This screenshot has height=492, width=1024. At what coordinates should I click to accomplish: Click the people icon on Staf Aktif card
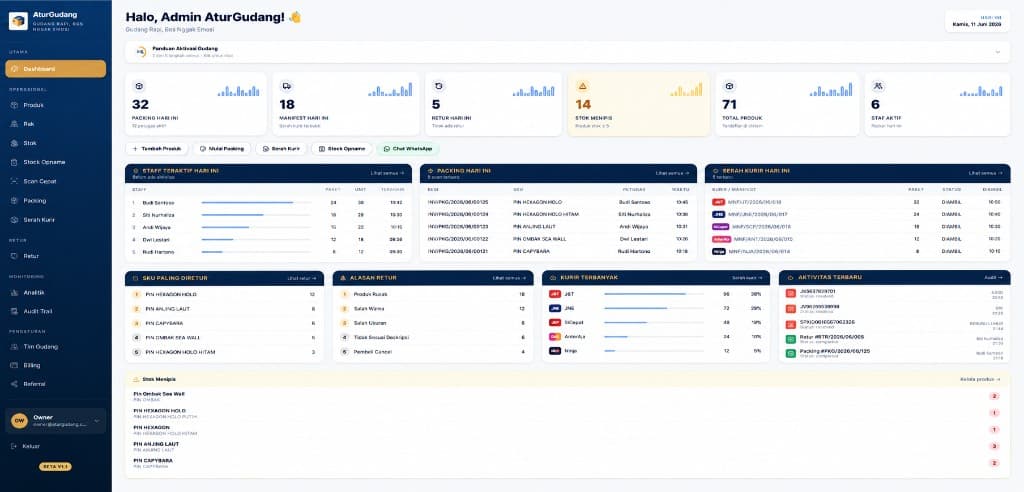(x=878, y=86)
